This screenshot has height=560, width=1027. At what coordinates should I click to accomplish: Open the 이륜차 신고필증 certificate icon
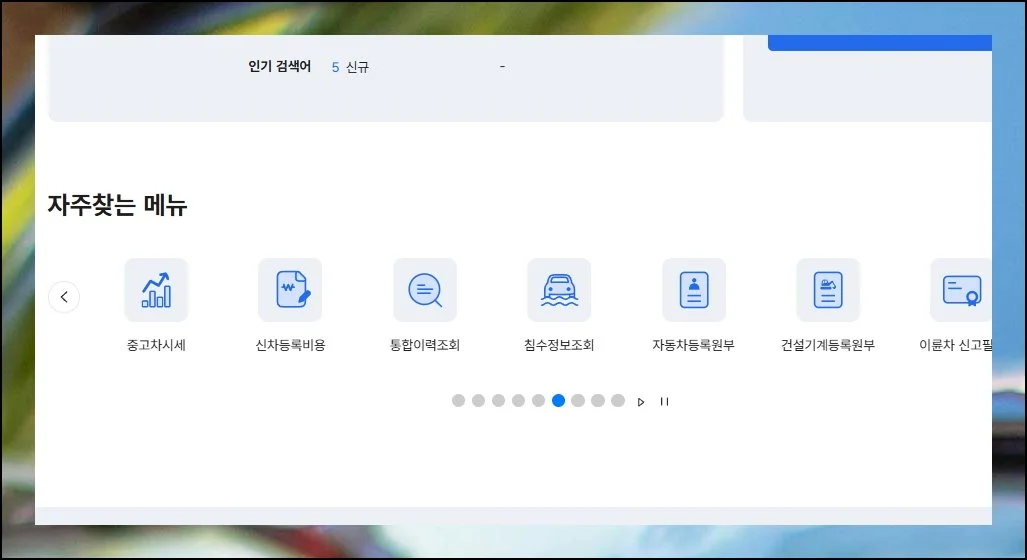point(961,290)
